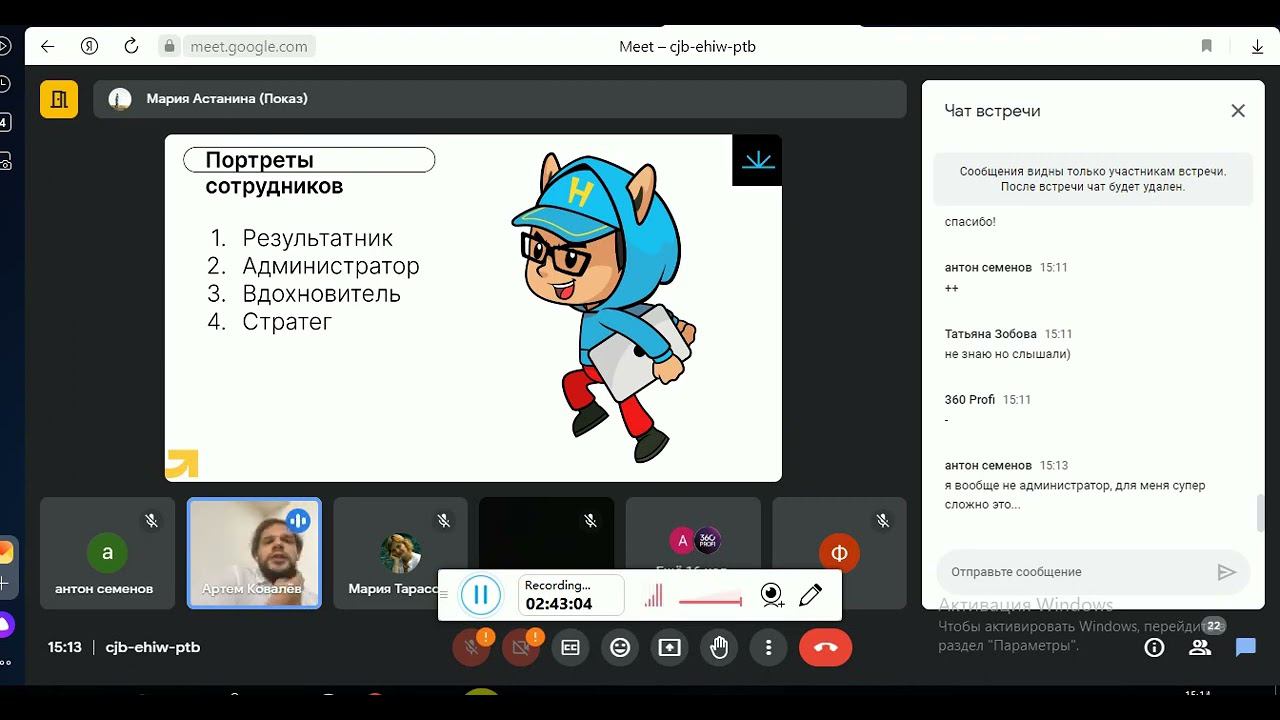Viewport: 1280px width, 720px height.
Task: Unmute the microphone in Meet controls
Action: (471, 647)
